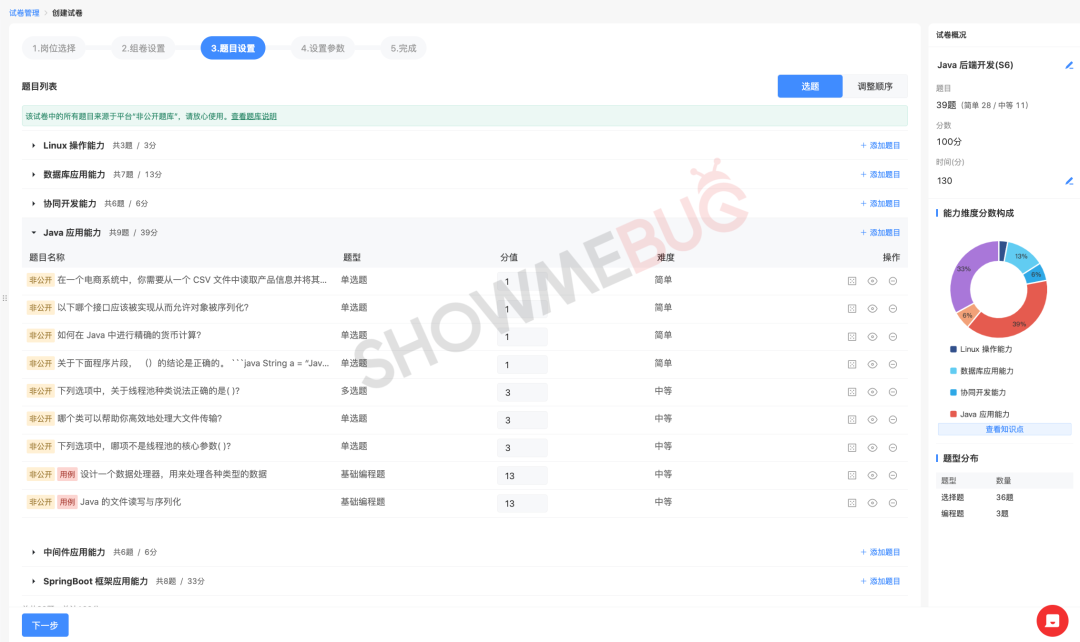Viewport: 1080px width, 642px height.
Task: Open the 查看题库说明 link
Action: pyautogui.click(x=253, y=116)
